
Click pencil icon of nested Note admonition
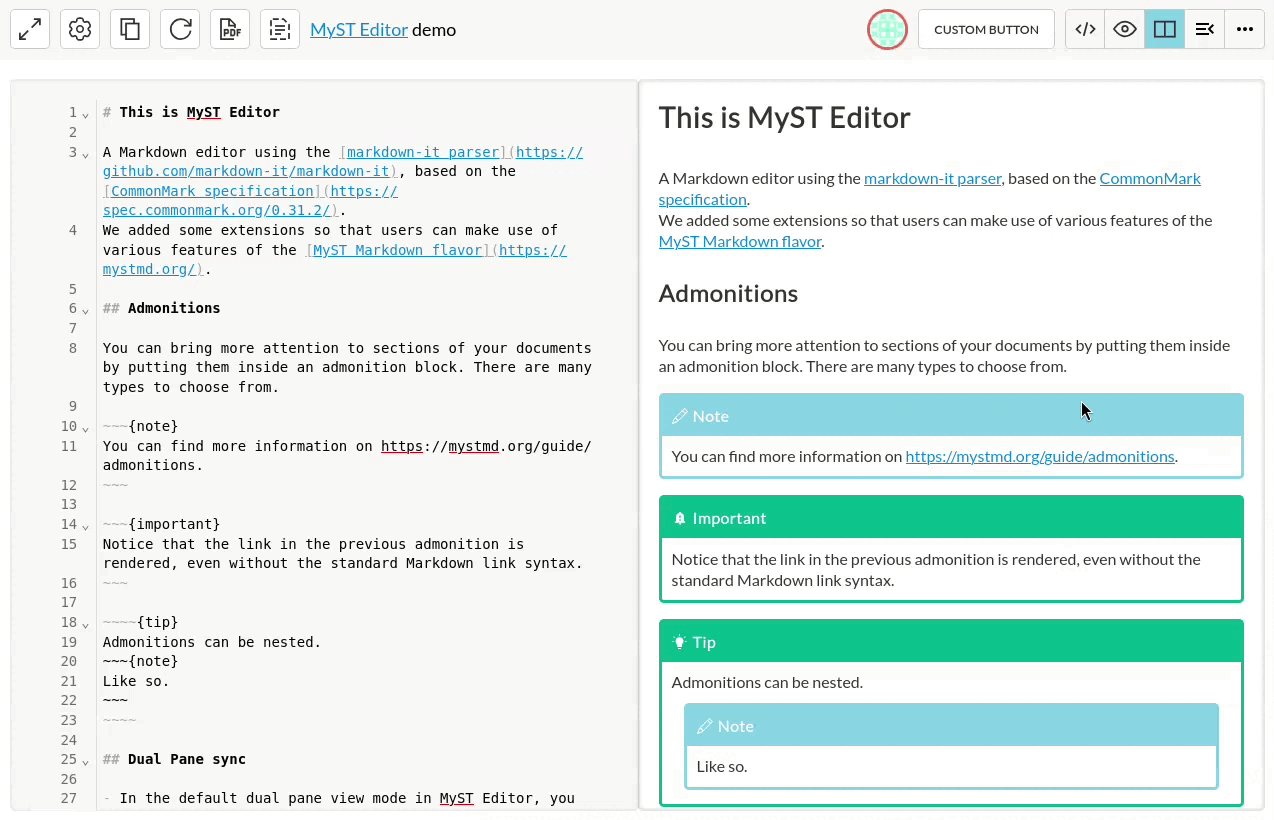[x=705, y=726]
